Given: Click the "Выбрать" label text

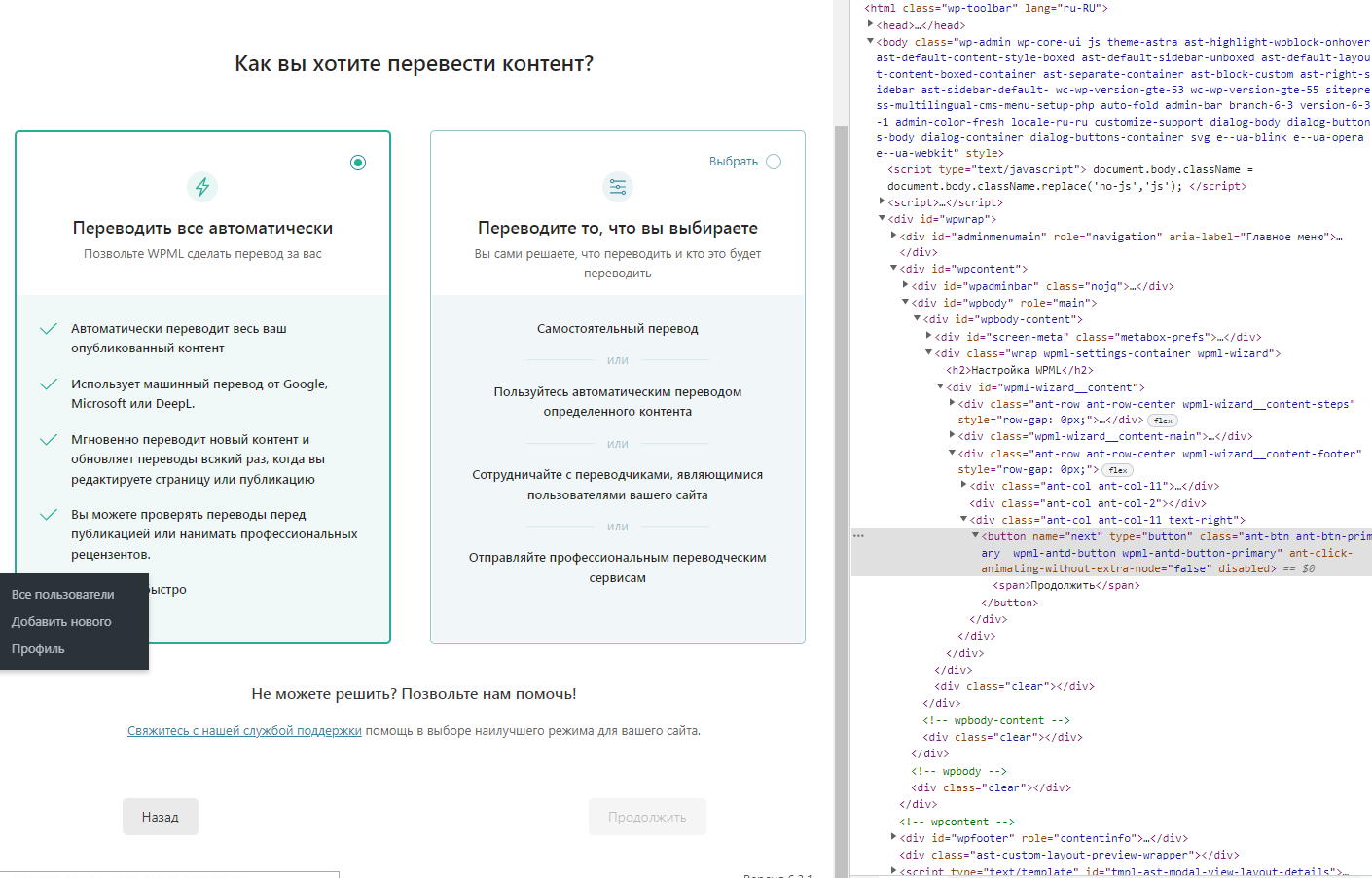Looking at the screenshot, I should 734,162.
